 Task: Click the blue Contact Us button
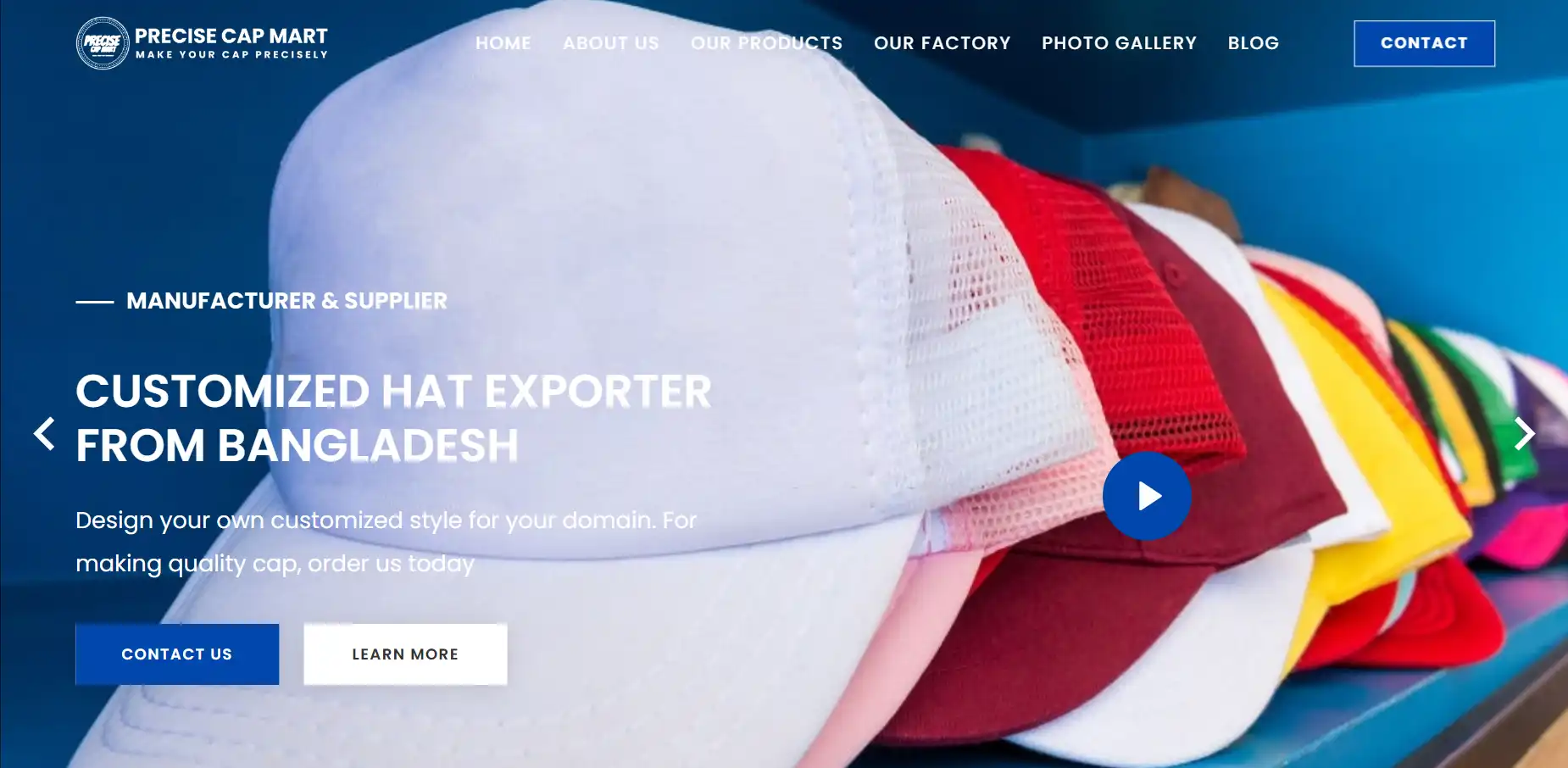[177, 654]
